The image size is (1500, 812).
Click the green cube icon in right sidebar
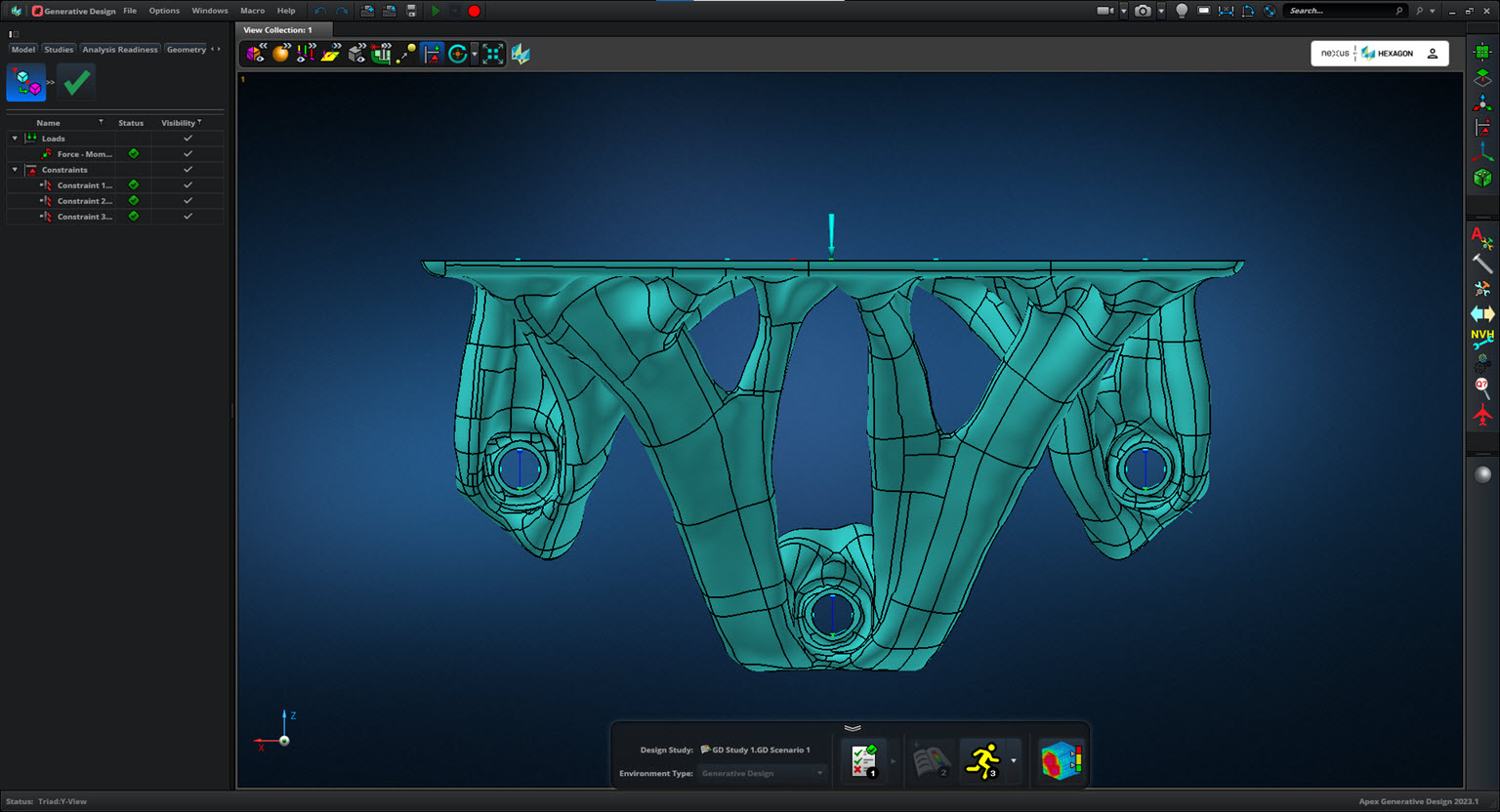click(1482, 178)
